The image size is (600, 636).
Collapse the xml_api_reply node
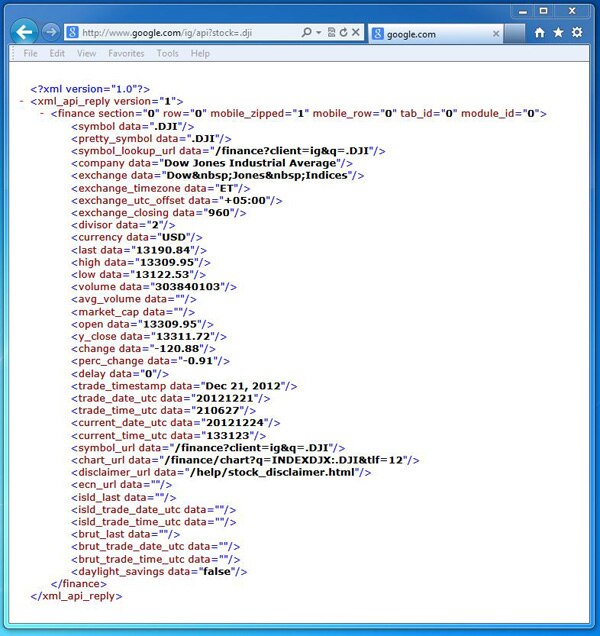[22, 102]
